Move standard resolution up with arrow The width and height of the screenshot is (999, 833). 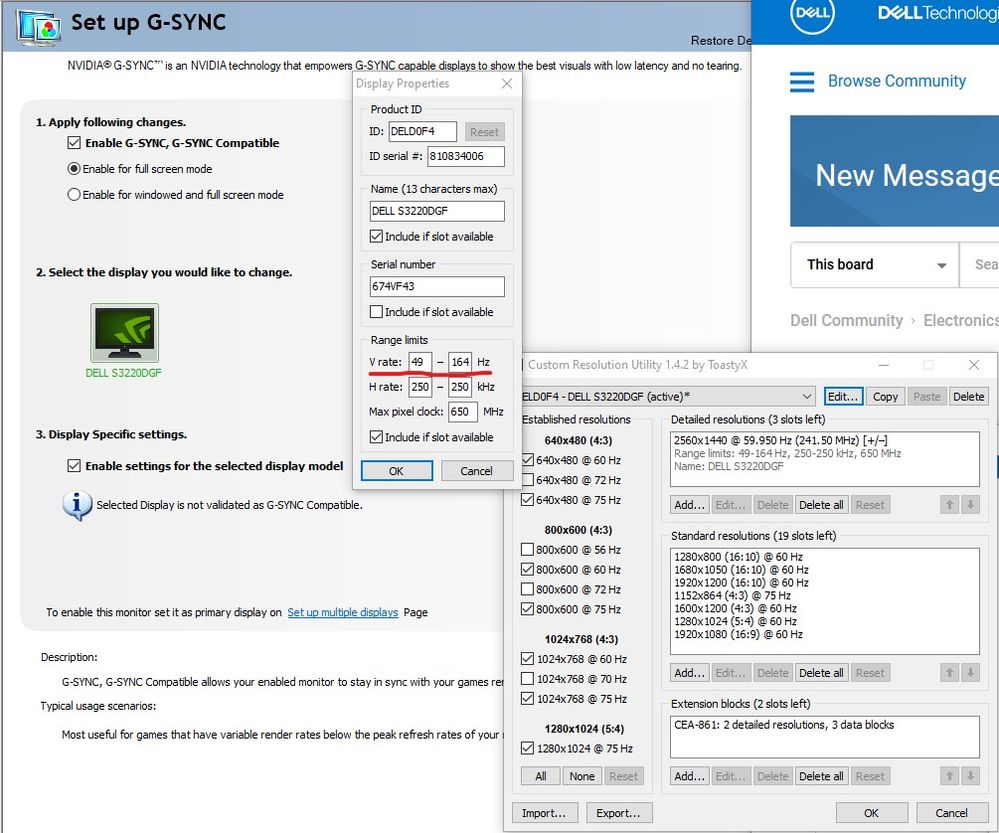tap(949, 672)
